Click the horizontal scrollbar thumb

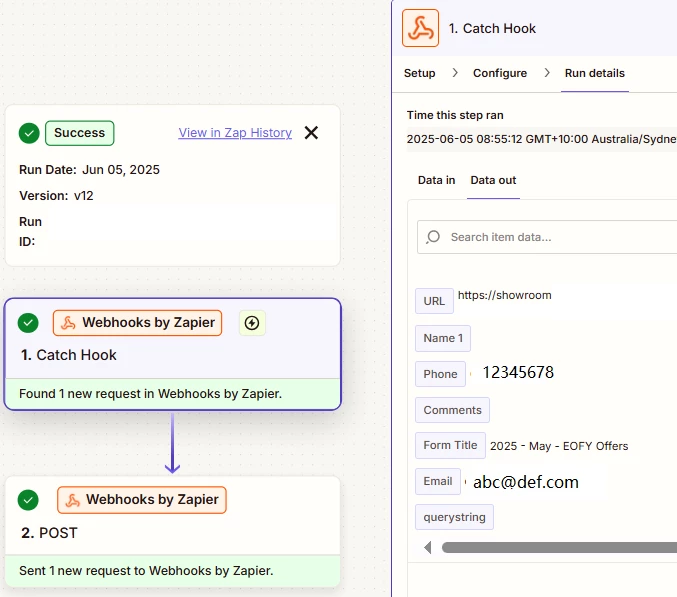click(559, 547)
